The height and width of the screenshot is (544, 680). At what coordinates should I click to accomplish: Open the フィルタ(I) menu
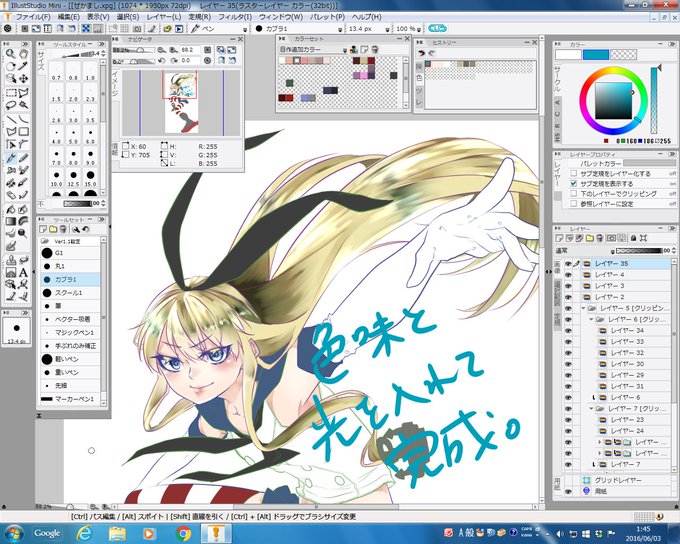[x=235, y=17]
